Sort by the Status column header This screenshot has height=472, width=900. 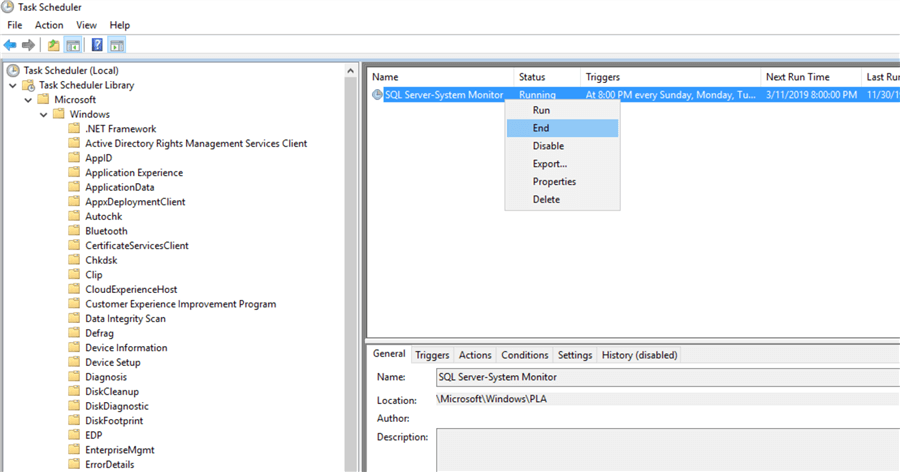[547, 77]
